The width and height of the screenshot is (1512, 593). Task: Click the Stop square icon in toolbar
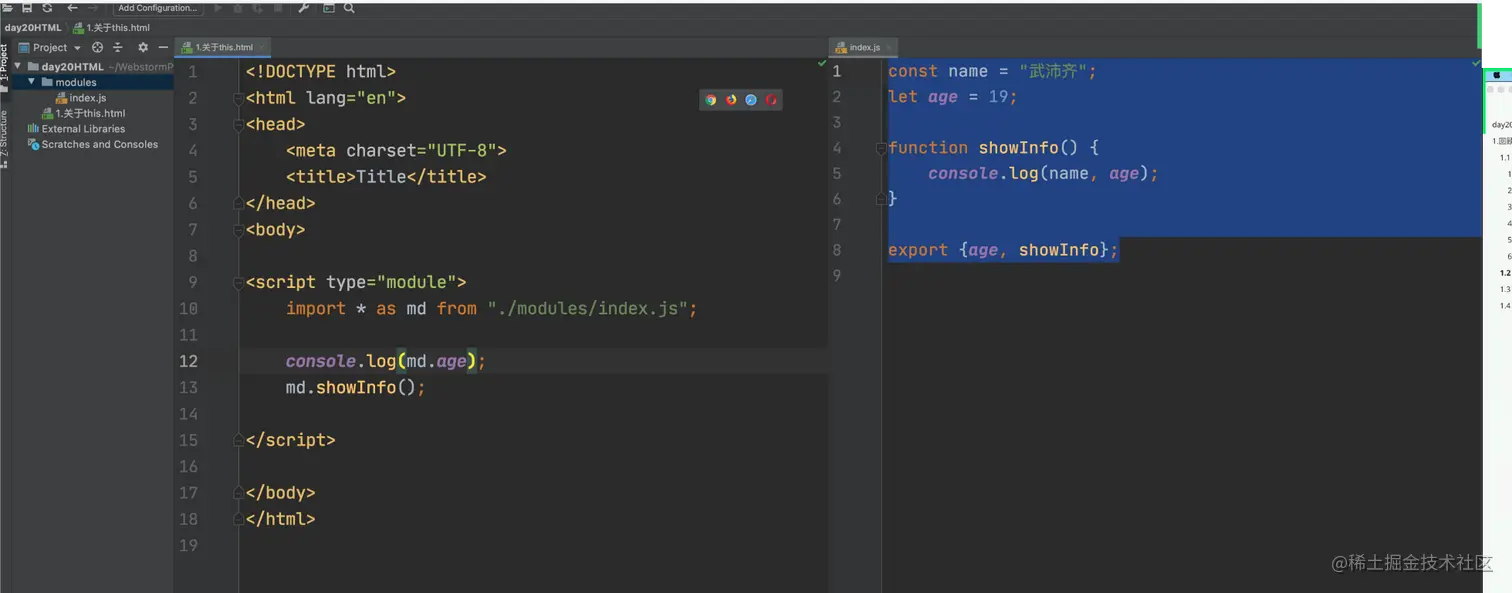[277, 8]
